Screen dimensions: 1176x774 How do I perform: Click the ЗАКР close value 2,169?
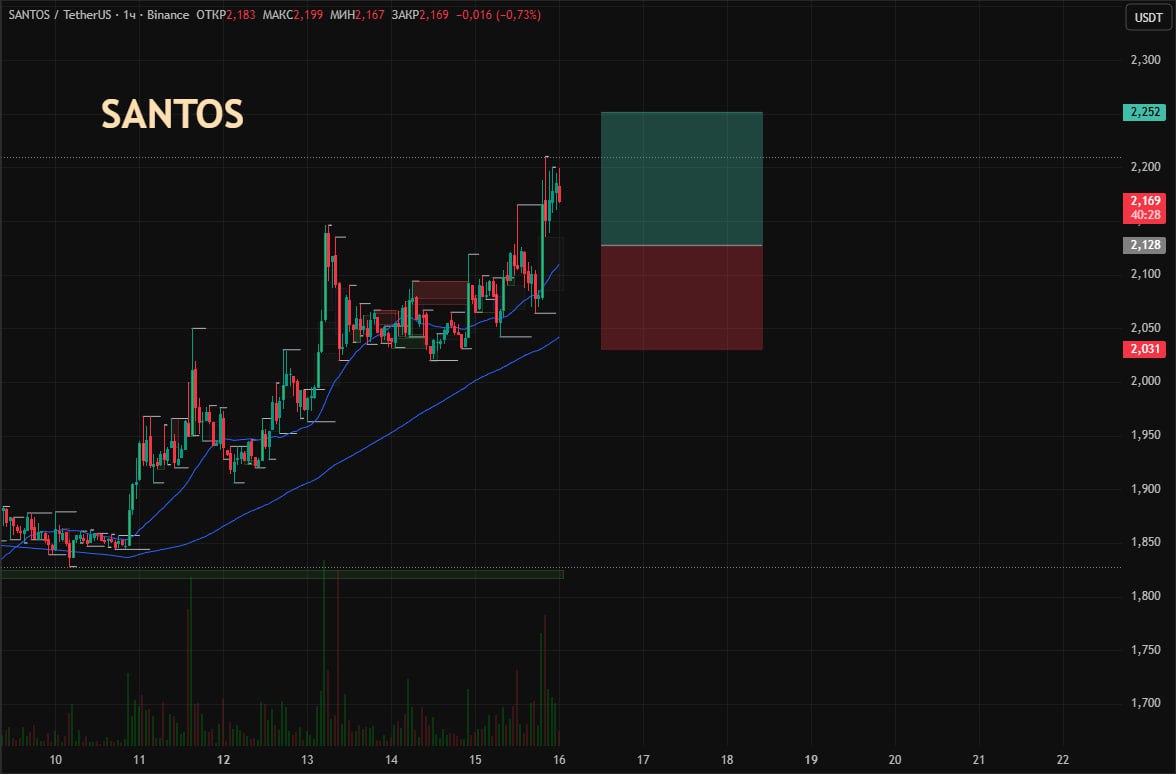[434, 16]
